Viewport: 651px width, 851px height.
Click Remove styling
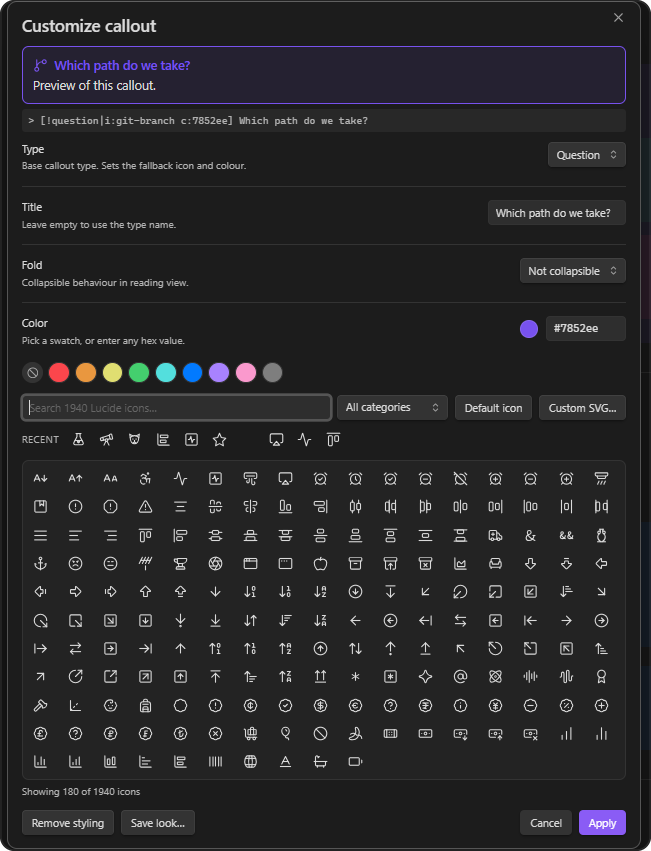click(x=68, y=823)
